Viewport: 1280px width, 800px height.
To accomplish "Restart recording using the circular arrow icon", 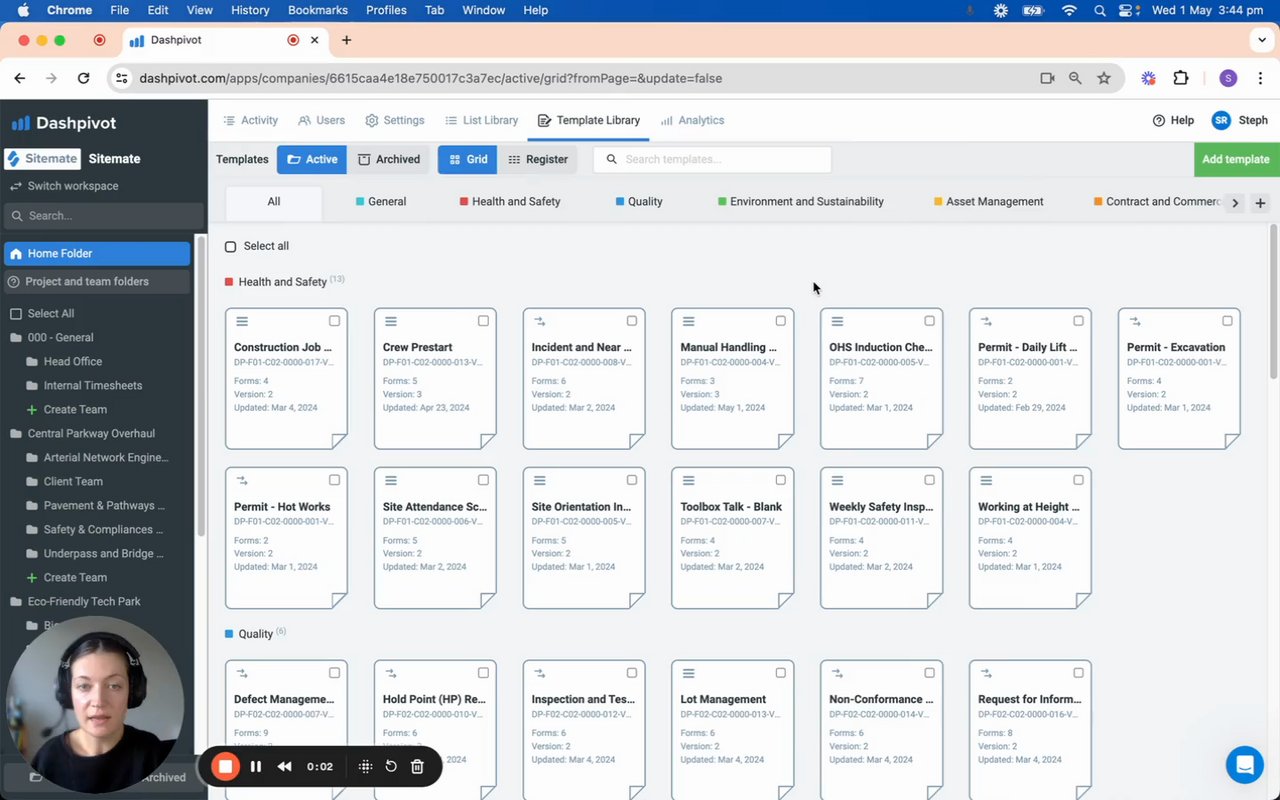I will (391, 767).
